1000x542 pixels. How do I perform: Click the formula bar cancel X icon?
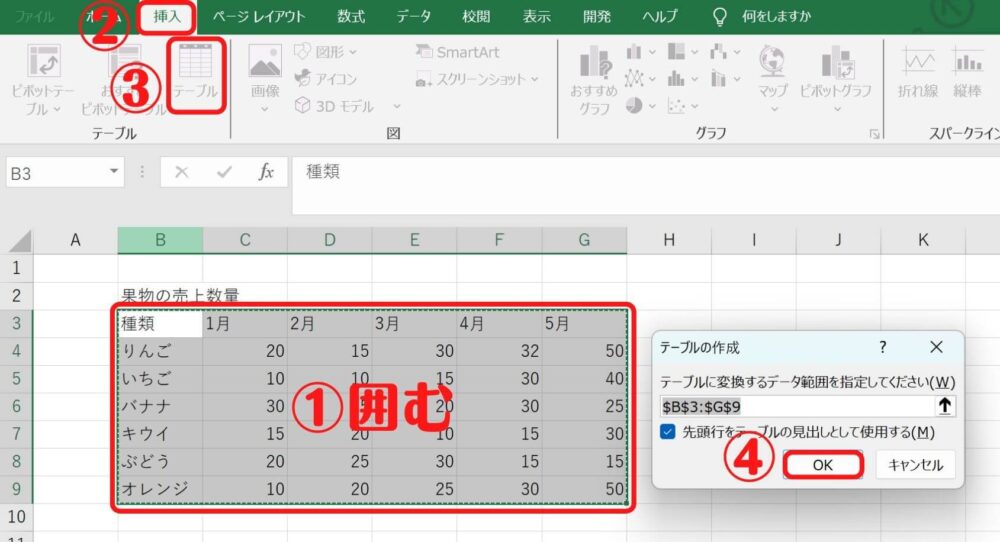[x=181, y=172]
